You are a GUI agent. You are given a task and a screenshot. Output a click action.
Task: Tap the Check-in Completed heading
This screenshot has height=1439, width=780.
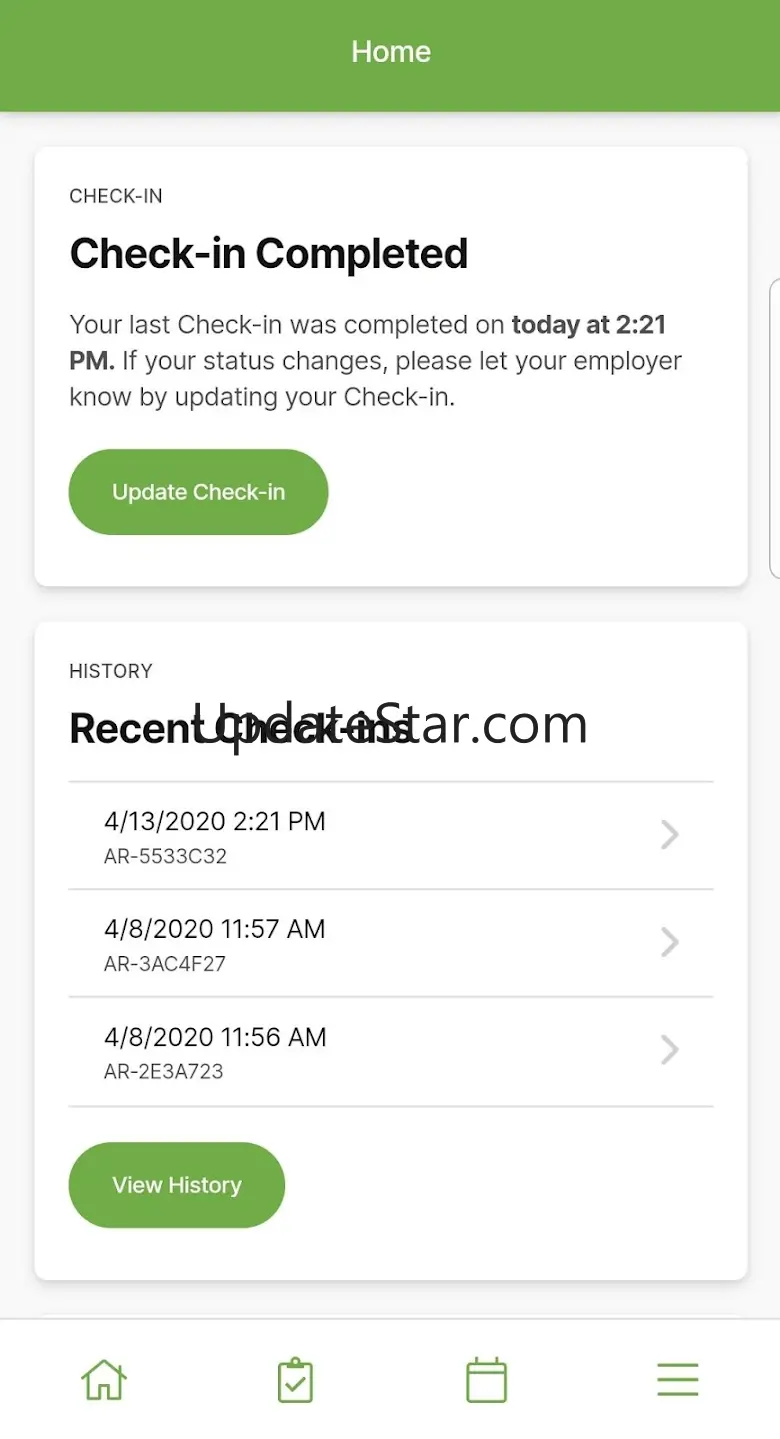(x=268, y=254)
